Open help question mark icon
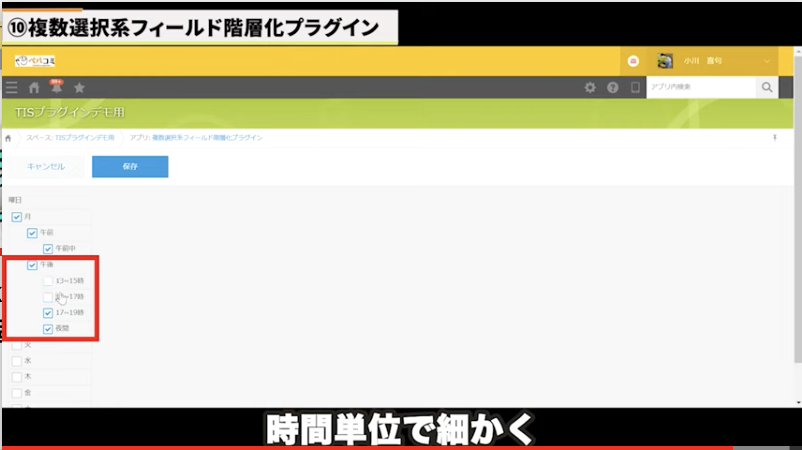Image resolution: width=802 pixels, height=450 pixels. click(x=612, y=88)
